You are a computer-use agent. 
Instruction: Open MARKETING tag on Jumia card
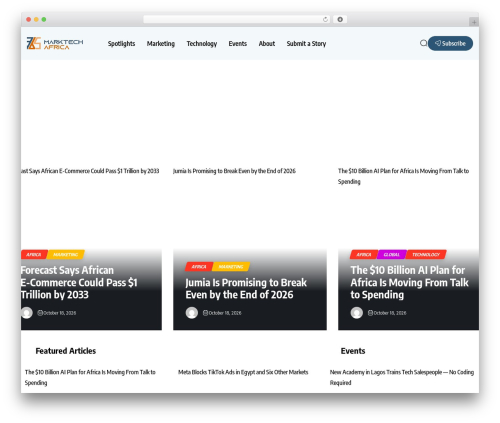pyautogui.click(x=231, y=267)
